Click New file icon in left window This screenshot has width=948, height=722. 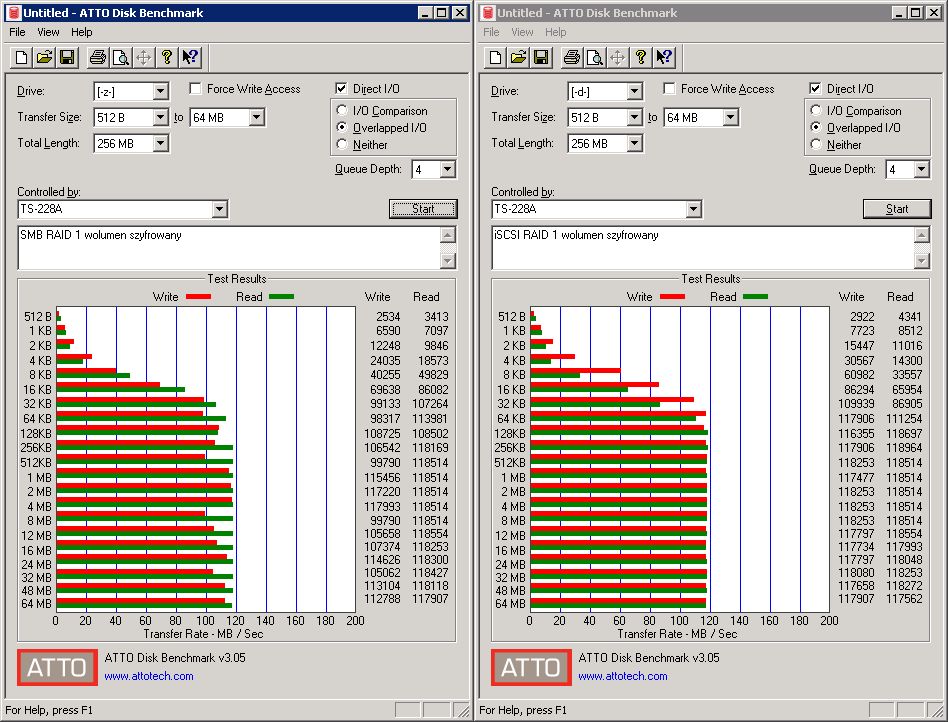(21, 57)
